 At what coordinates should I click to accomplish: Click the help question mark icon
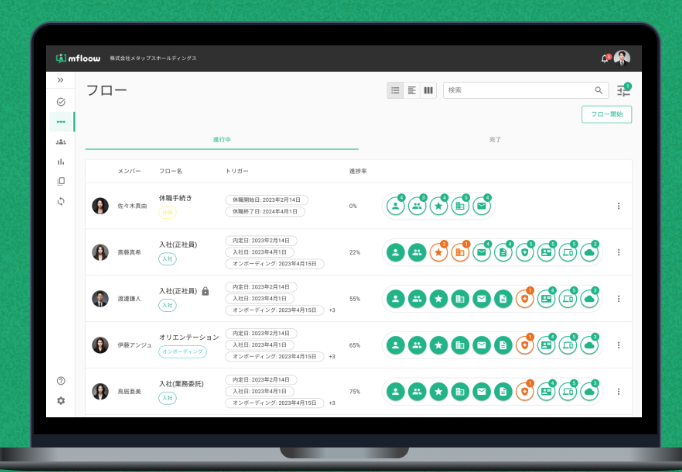click(x=61, y=381)
